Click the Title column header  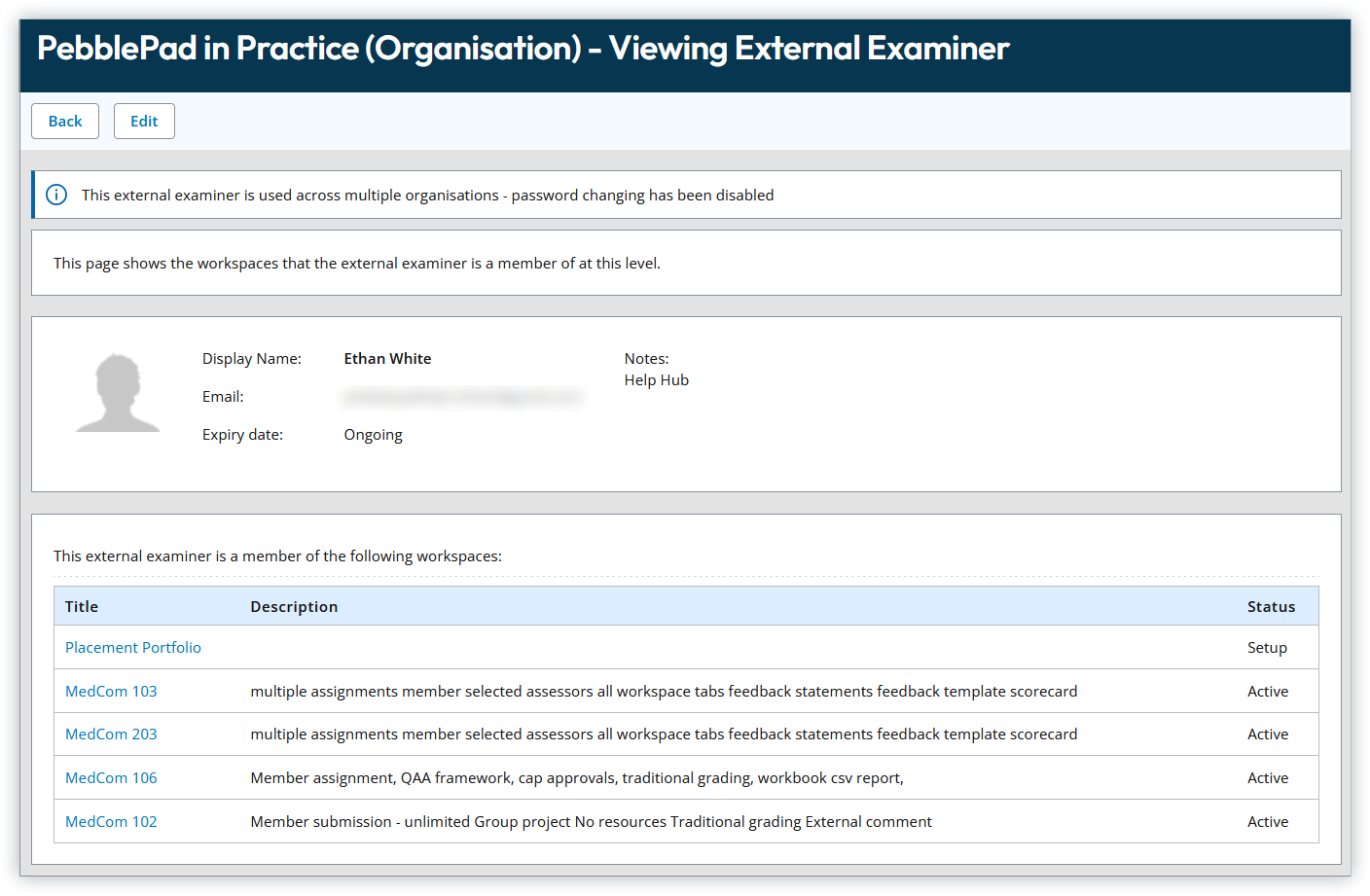82,607
